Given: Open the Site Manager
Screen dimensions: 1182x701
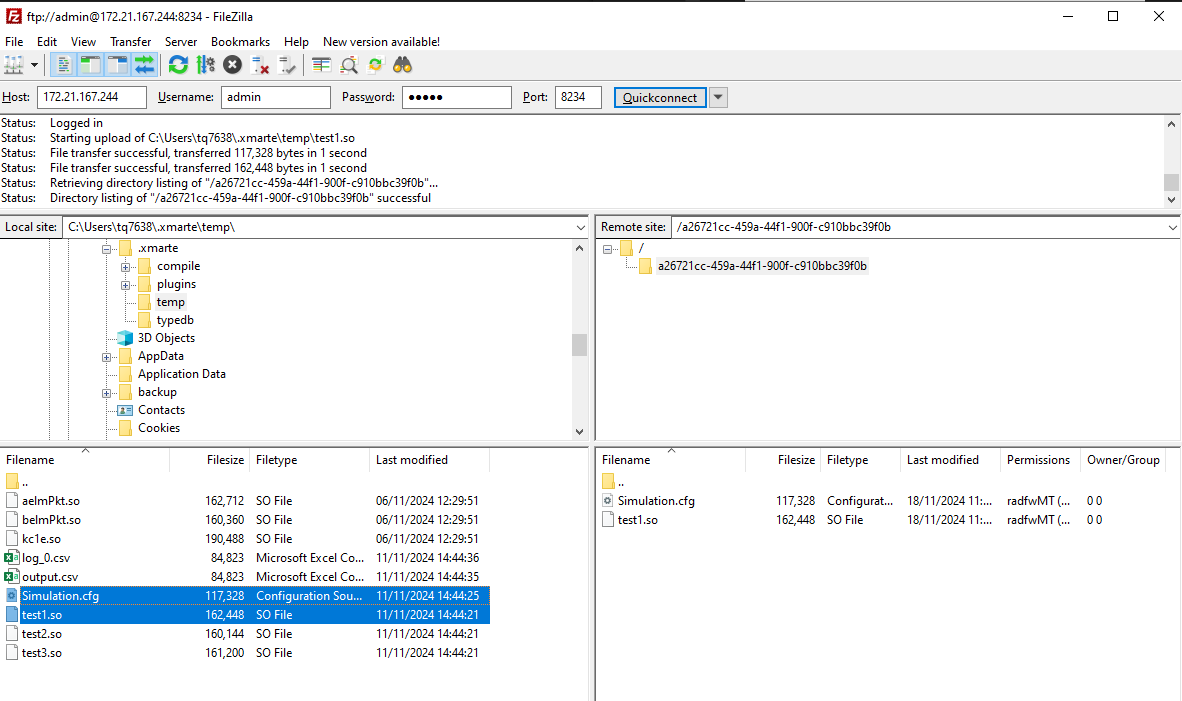Looking at the screenshot, I should 14,64.
